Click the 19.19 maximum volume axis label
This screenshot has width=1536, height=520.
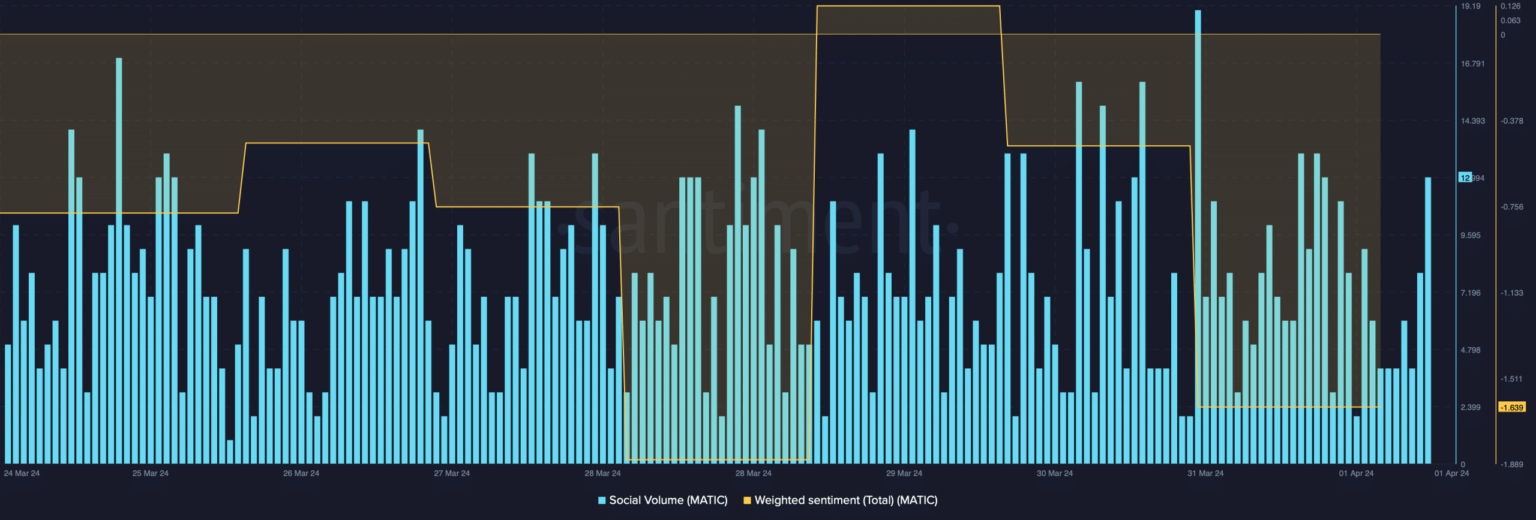1471,6
